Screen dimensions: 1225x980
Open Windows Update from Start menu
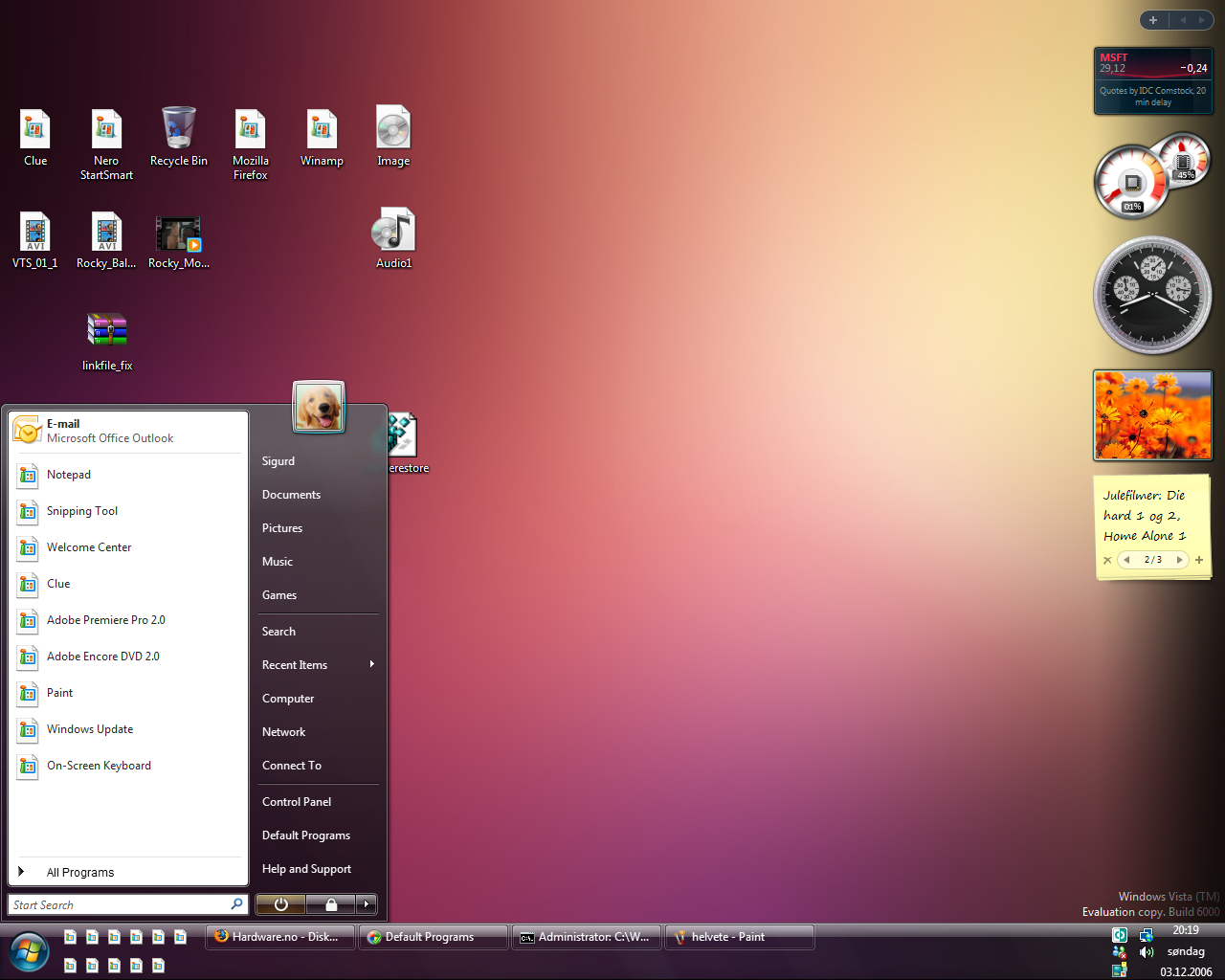click(126, 729)
